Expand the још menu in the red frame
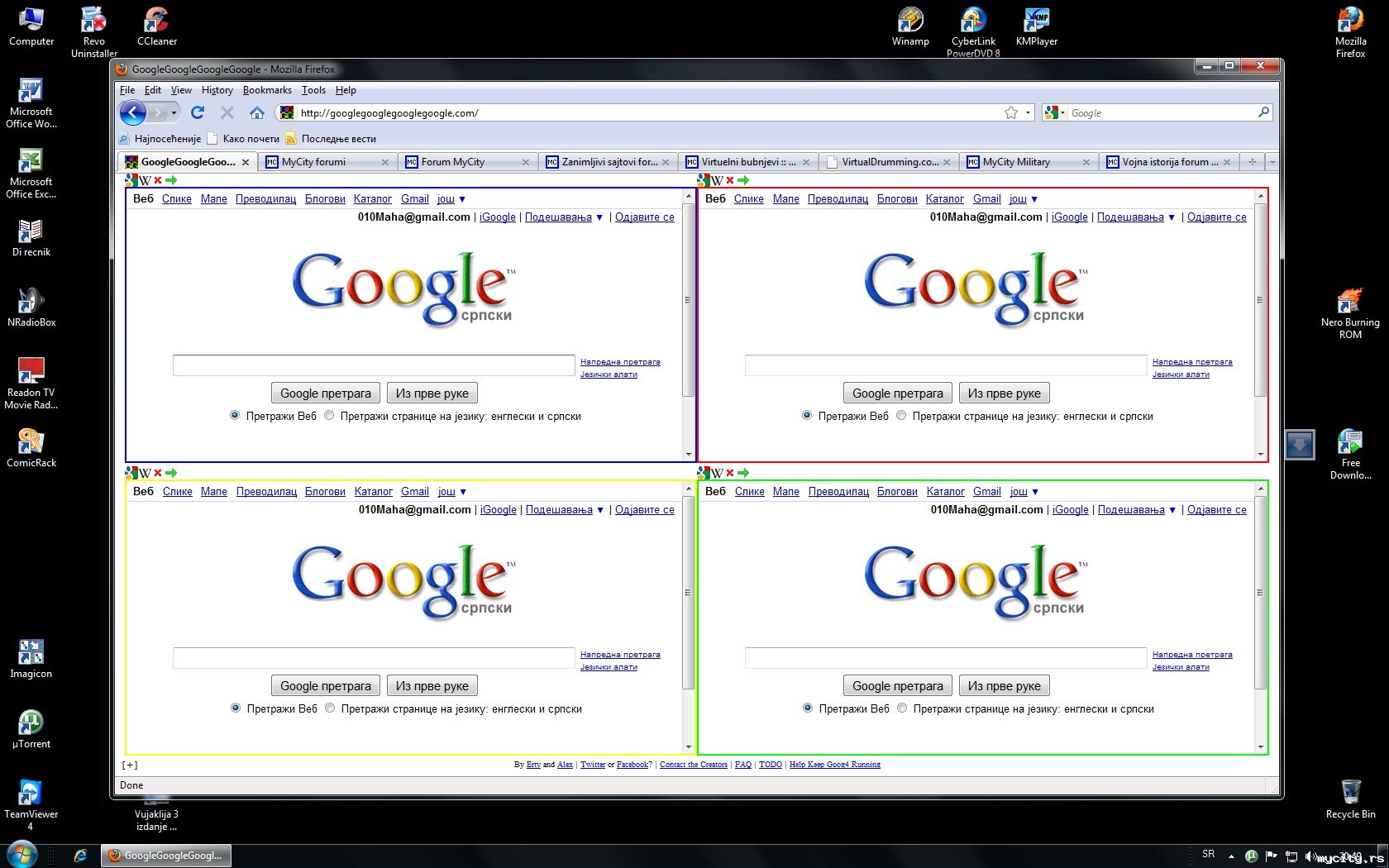The image size is (1389, 868). tap(1024, 199)
